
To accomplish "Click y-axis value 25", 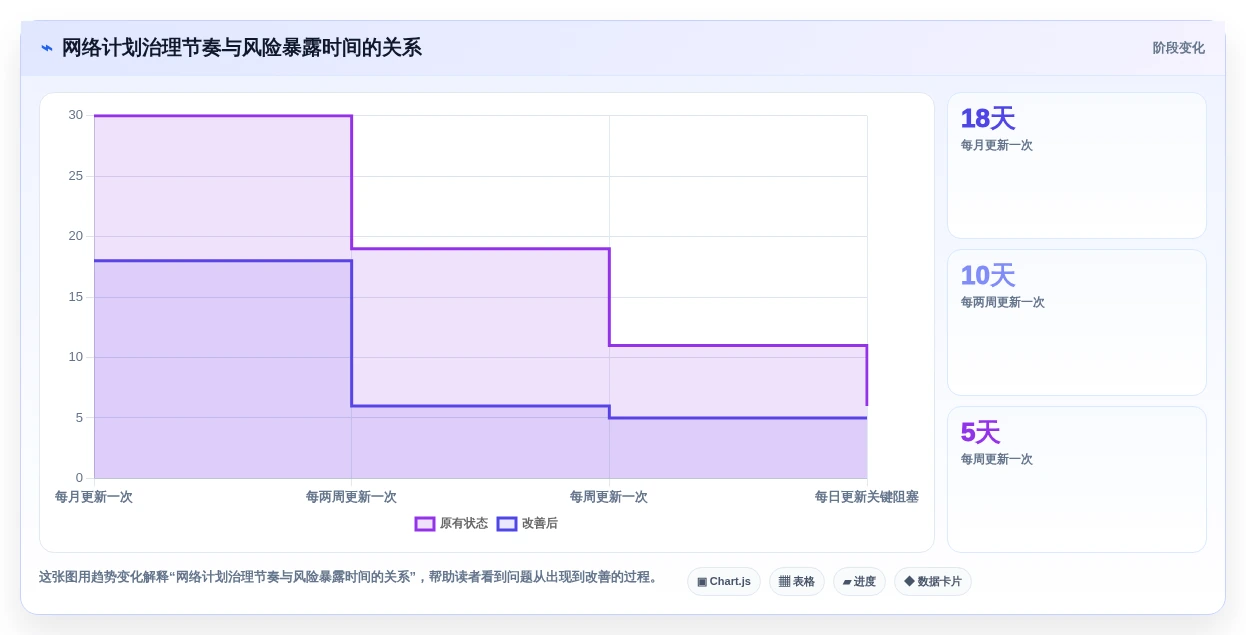I will point(76,176).
